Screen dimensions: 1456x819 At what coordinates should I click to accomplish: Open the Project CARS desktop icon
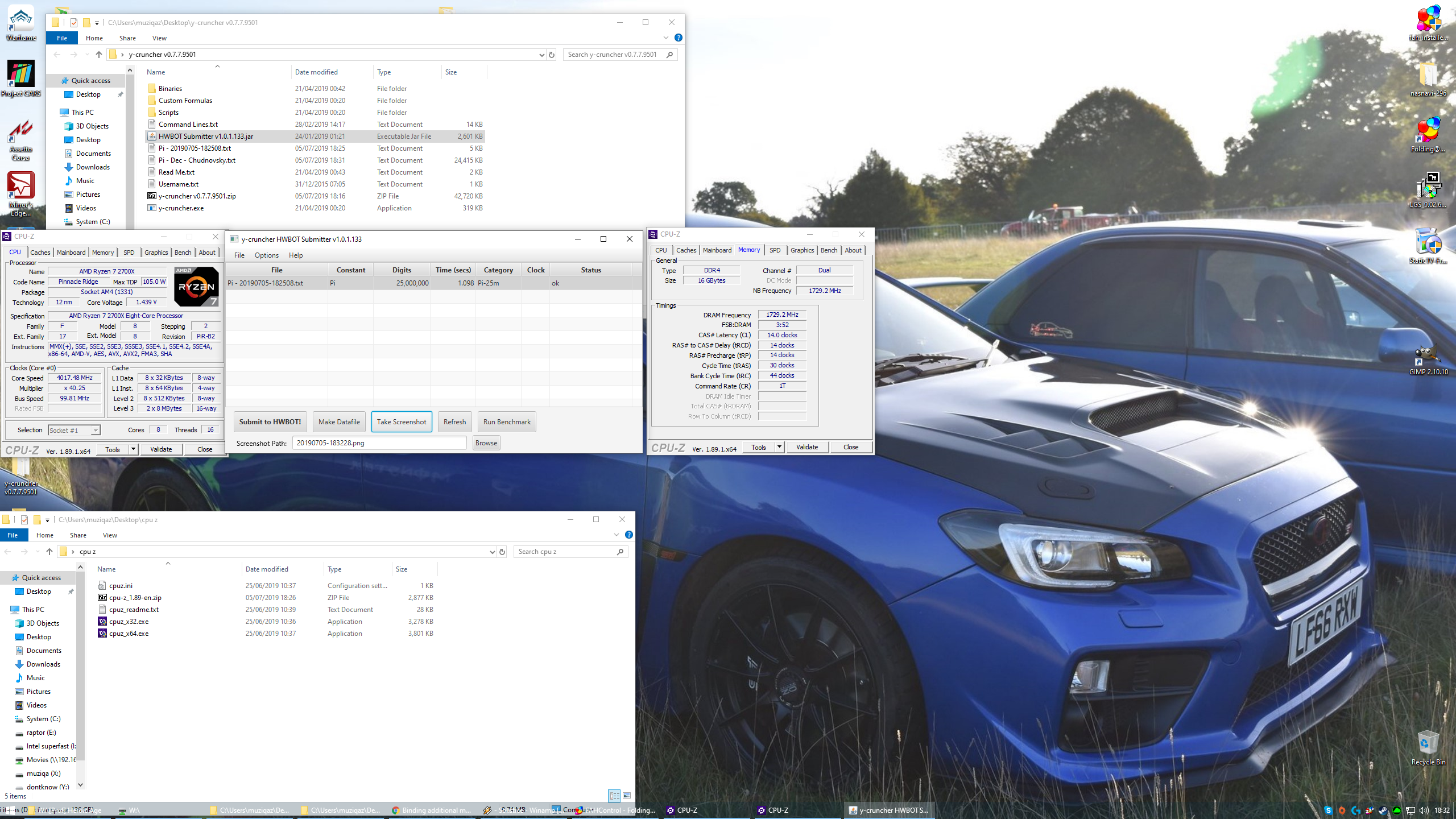click(x=21, y=78)
